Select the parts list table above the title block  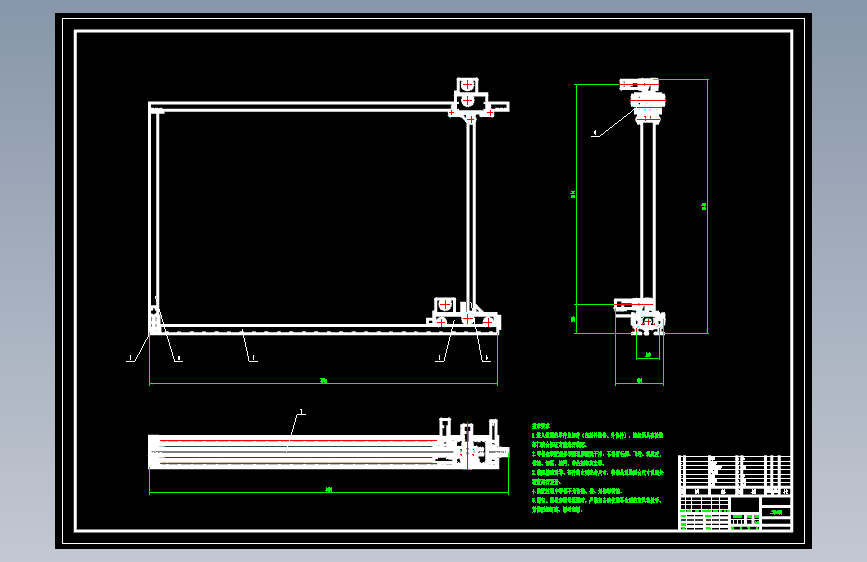click(735, 475)
